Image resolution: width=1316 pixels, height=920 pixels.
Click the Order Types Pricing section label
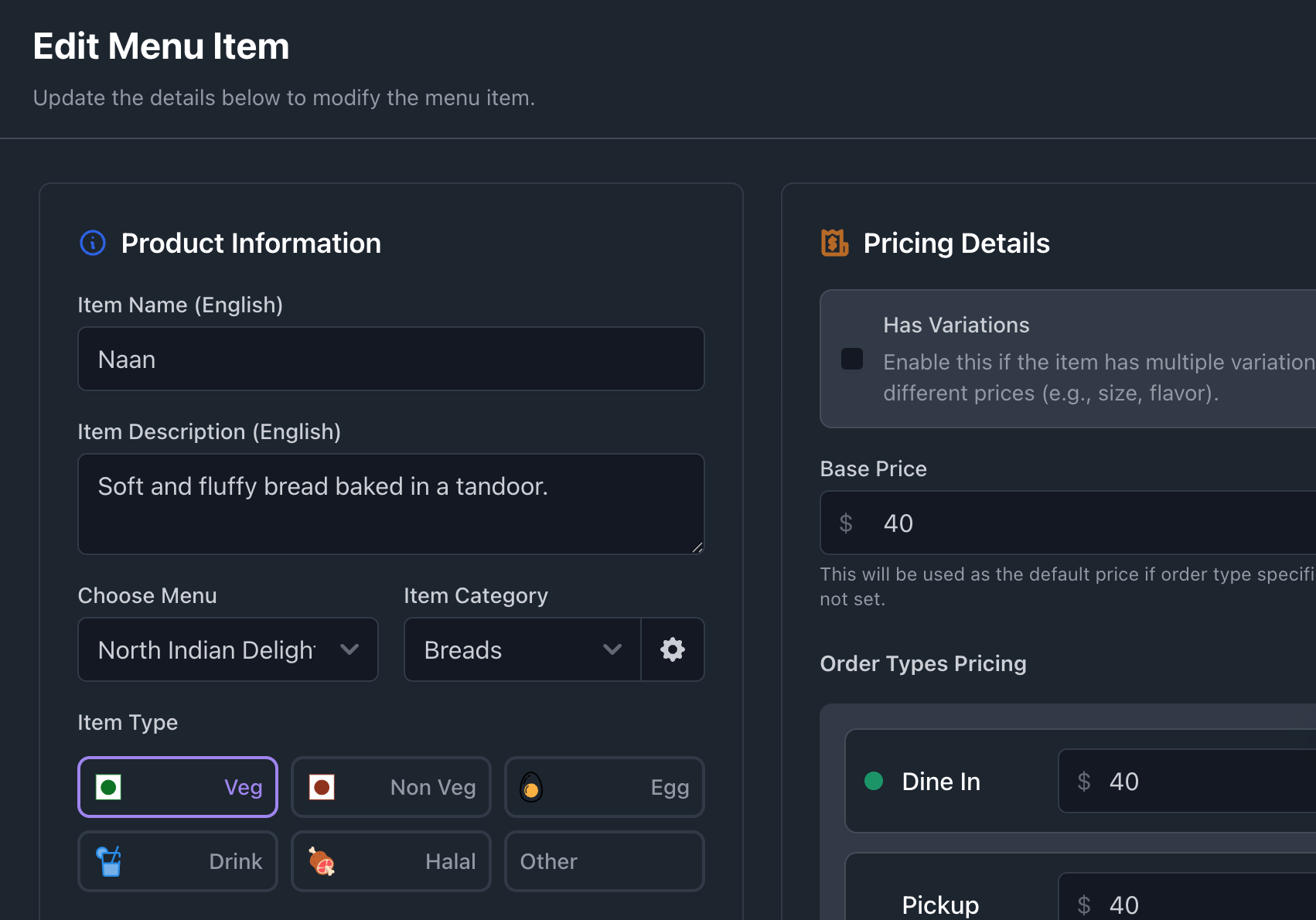922,663
